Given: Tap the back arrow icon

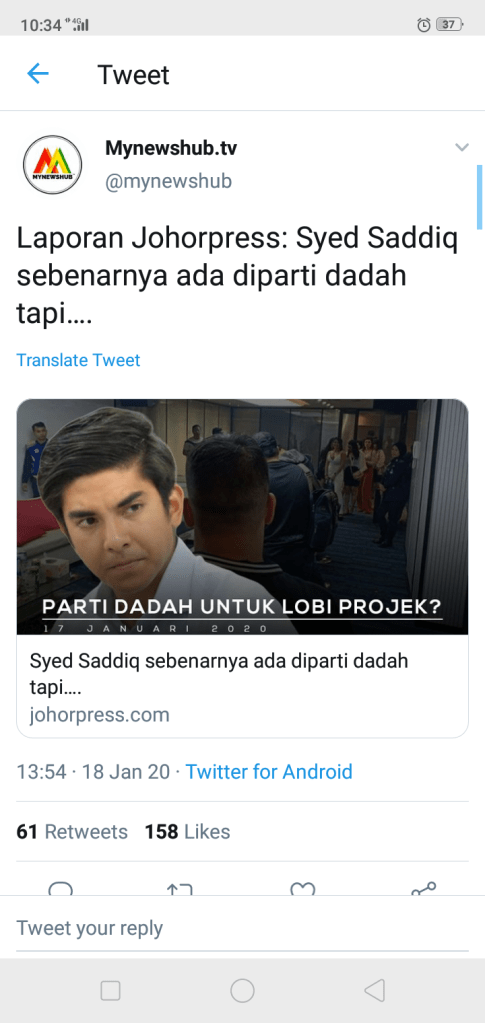Looking at the screenshot, I should tap(38, 74).
